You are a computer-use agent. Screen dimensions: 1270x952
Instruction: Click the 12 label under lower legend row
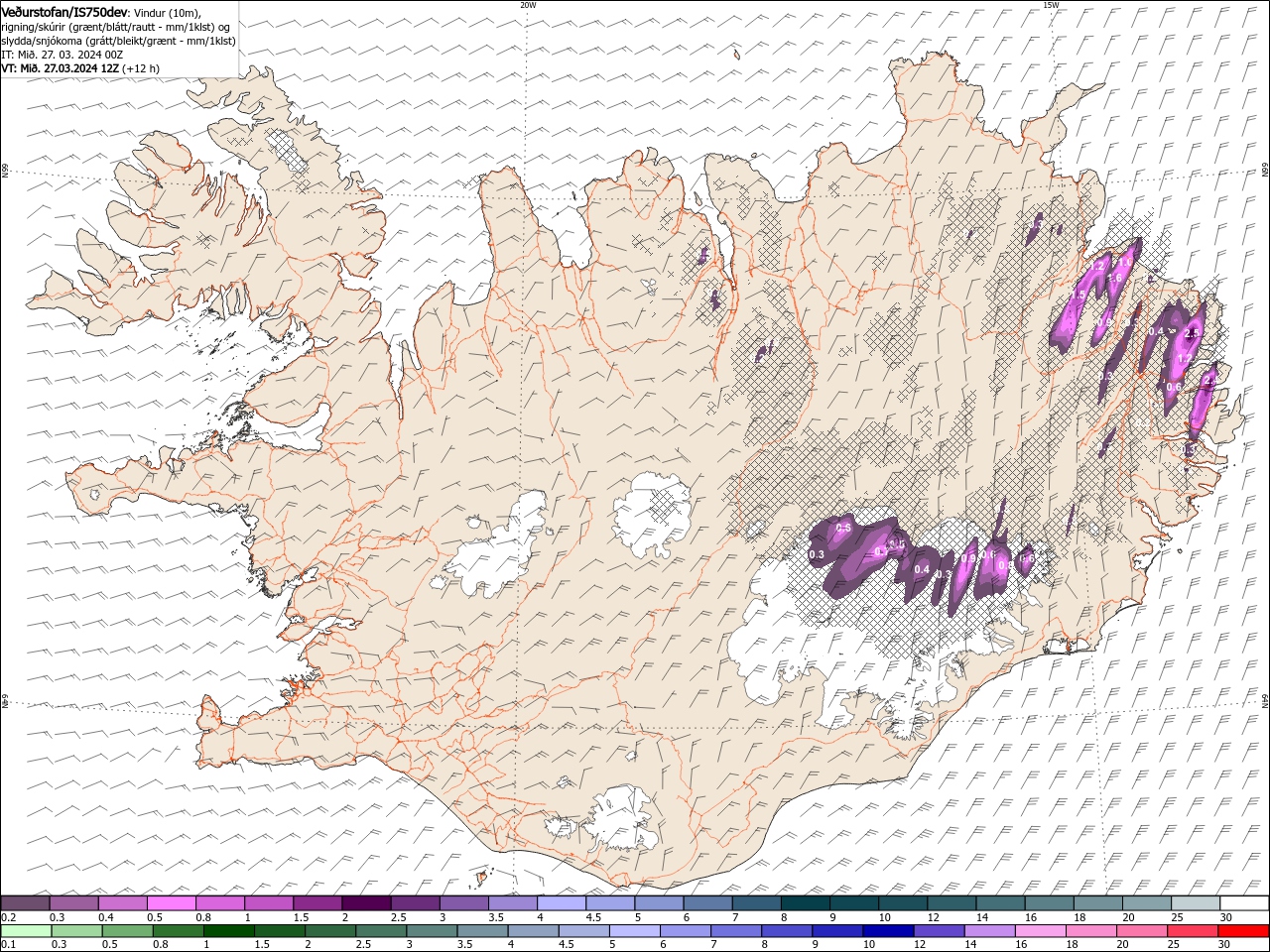coord(920,945)
